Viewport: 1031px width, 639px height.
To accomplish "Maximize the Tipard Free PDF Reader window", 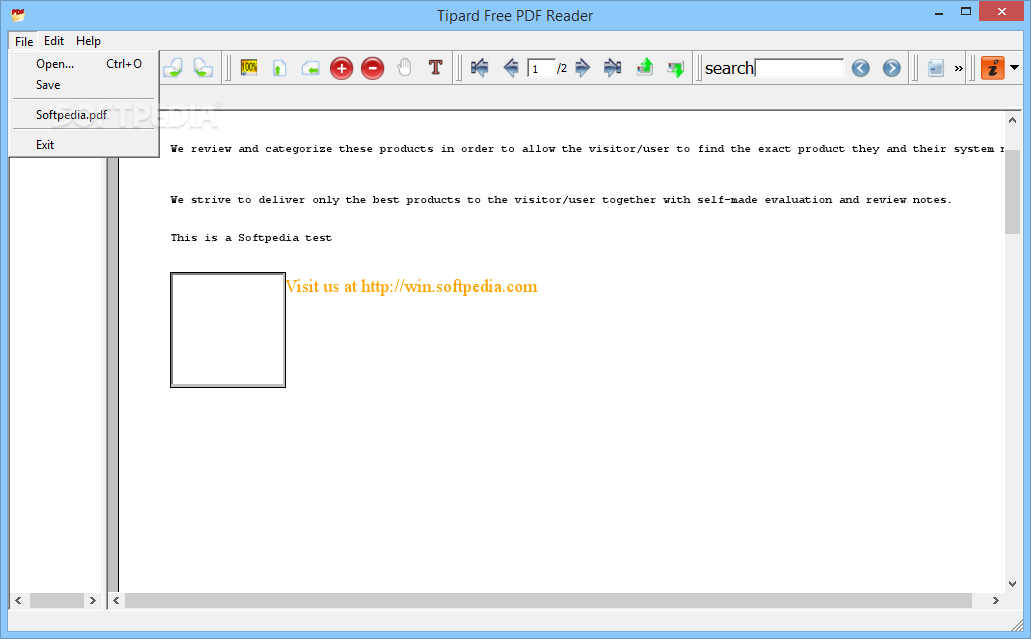I will pyautogui.click(x=966, y=12).
